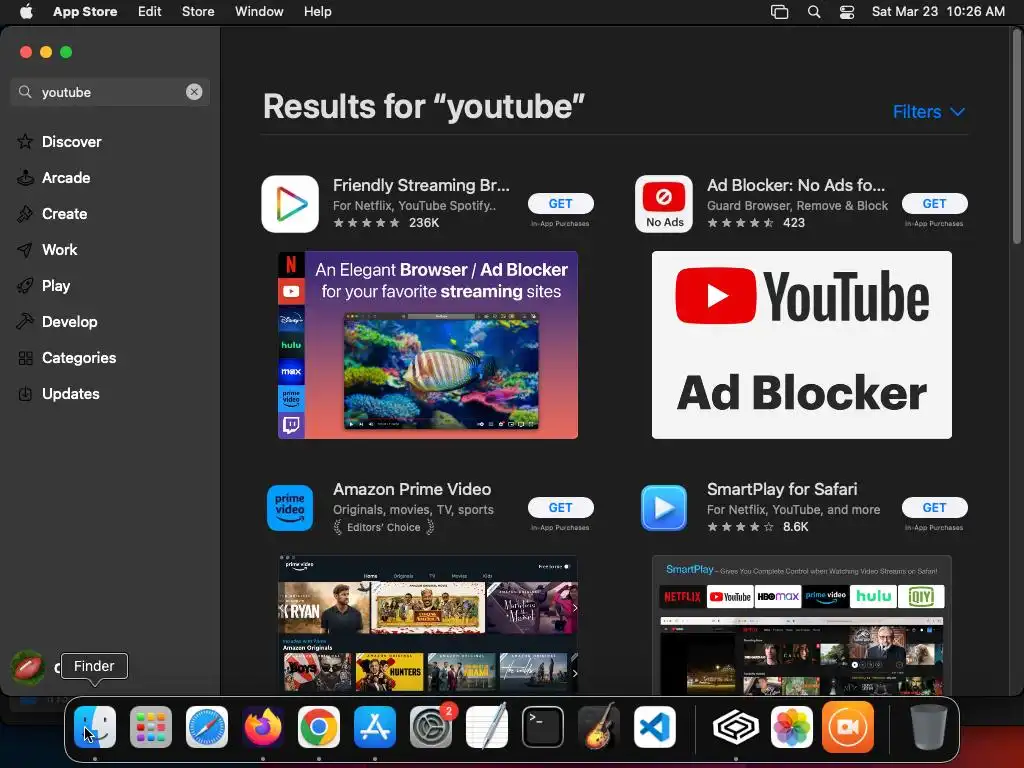Open Terminal from the Dock
This screenshot has height=768, width=1024.
(x=543, y=727)
